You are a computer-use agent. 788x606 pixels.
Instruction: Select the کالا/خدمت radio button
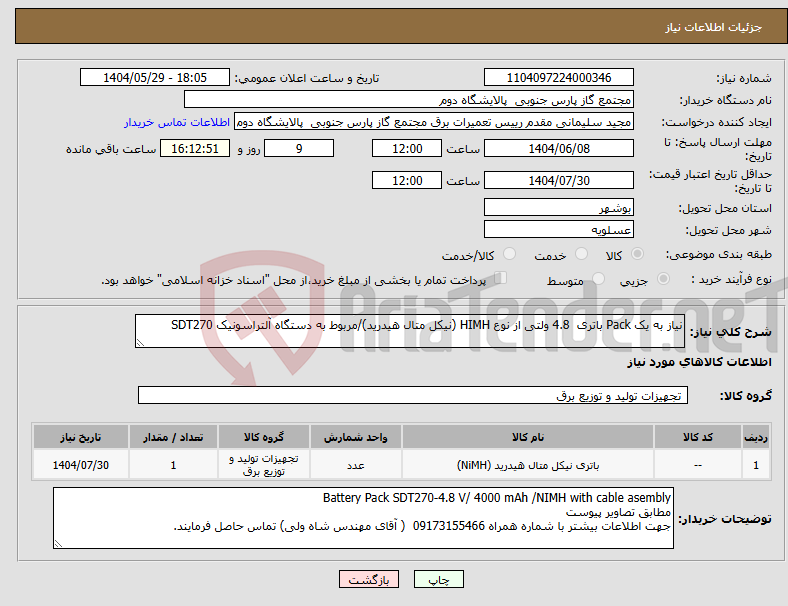(510, 254)
